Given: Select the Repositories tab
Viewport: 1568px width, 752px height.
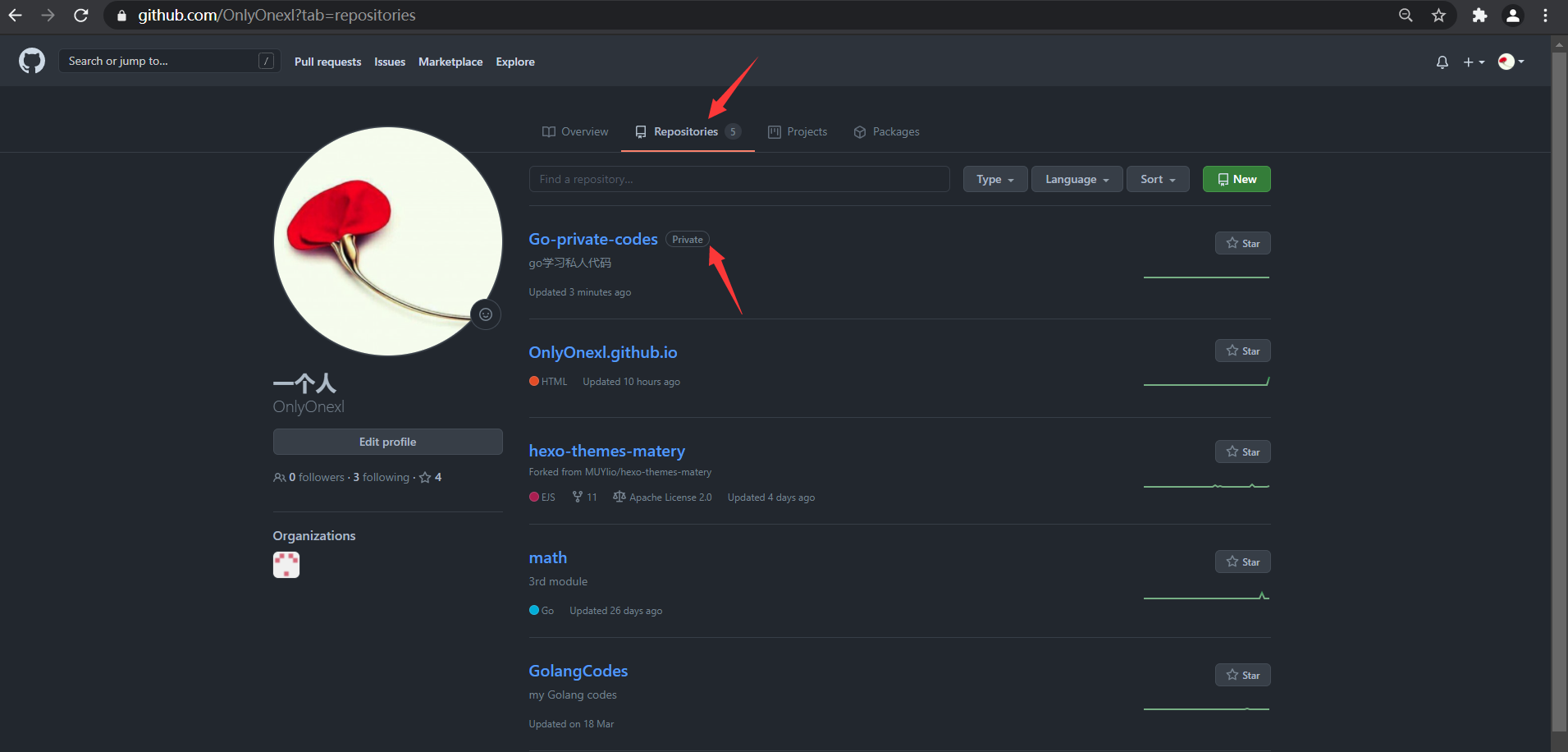Looking at the screenshot, I should click(x=688, y=131).
